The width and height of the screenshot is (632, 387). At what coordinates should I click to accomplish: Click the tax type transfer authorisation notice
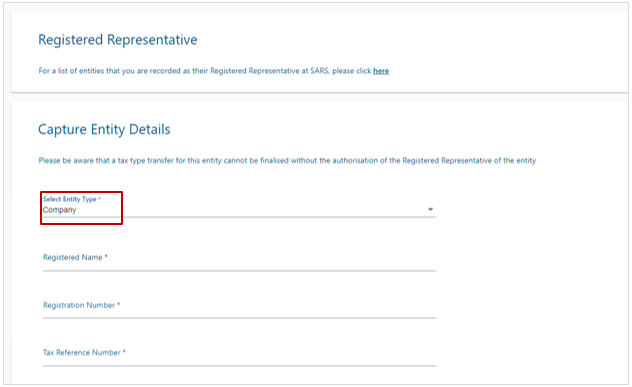pos(287,160)
